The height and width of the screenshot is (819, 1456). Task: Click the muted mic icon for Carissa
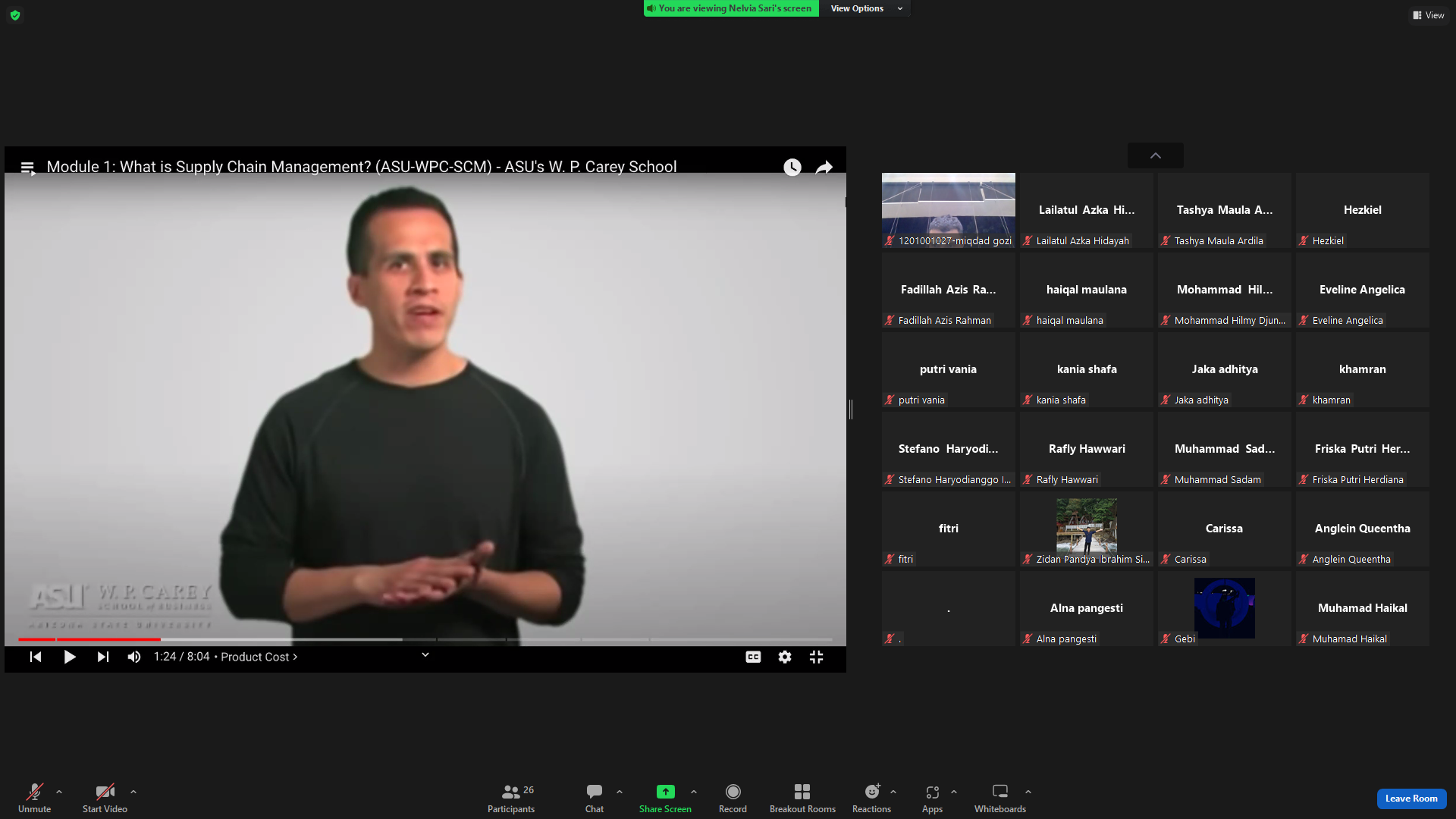click(x=1166, y=559)
